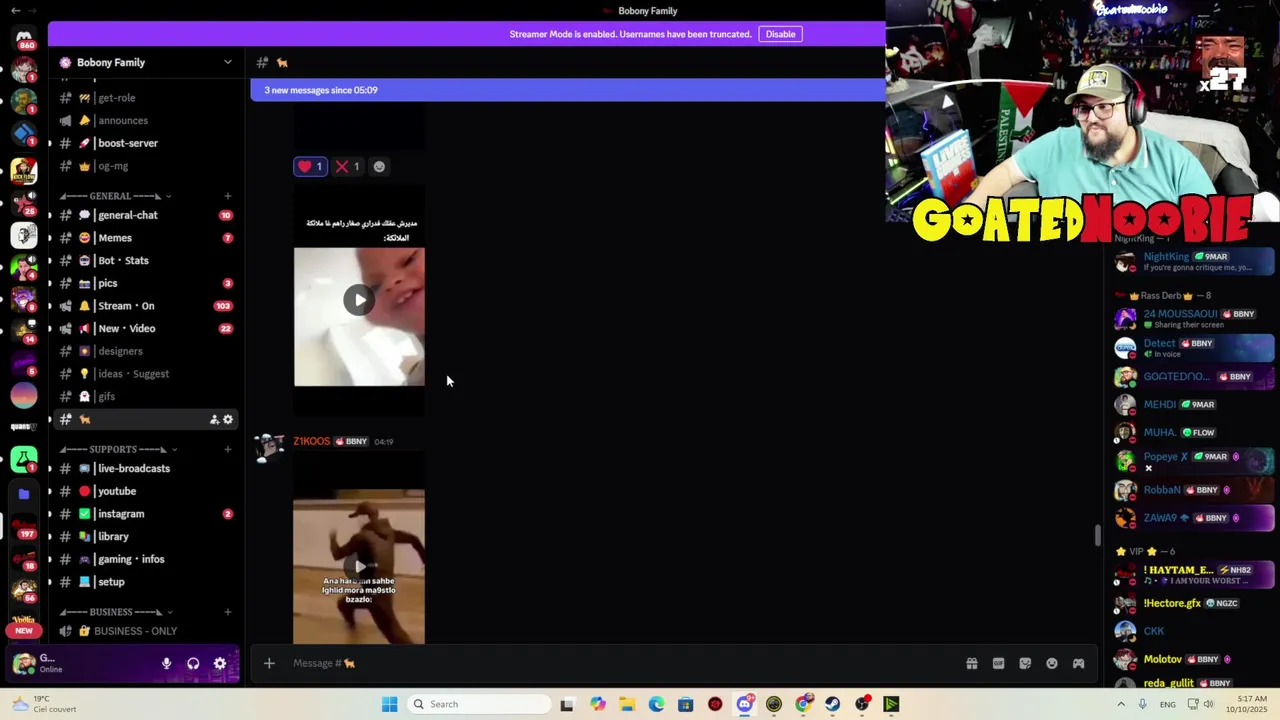Open Popeye X member entry
This screenshot has height=720, width=1280.
(x=1194, y=461)
